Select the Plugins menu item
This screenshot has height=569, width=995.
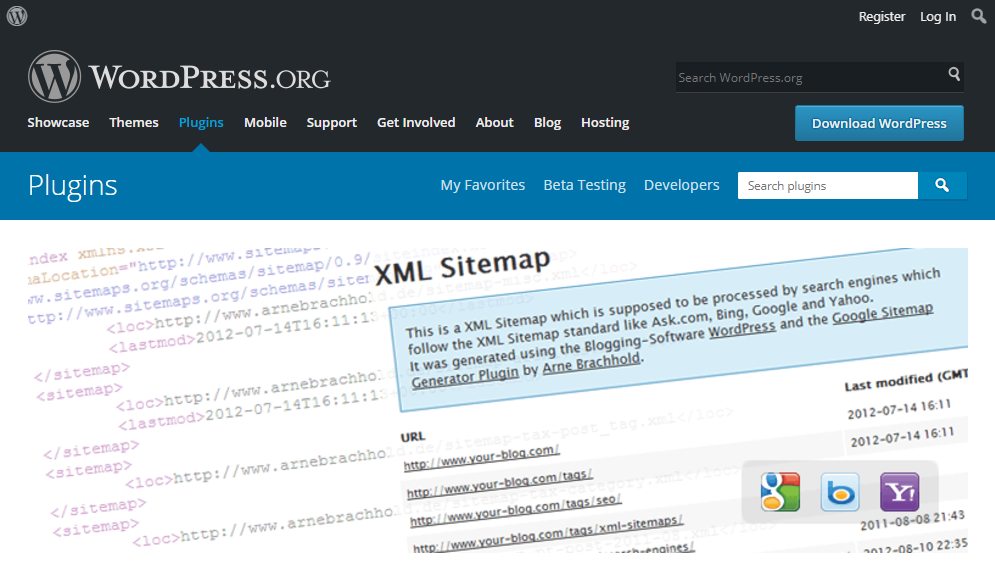(x=201, y=122)
